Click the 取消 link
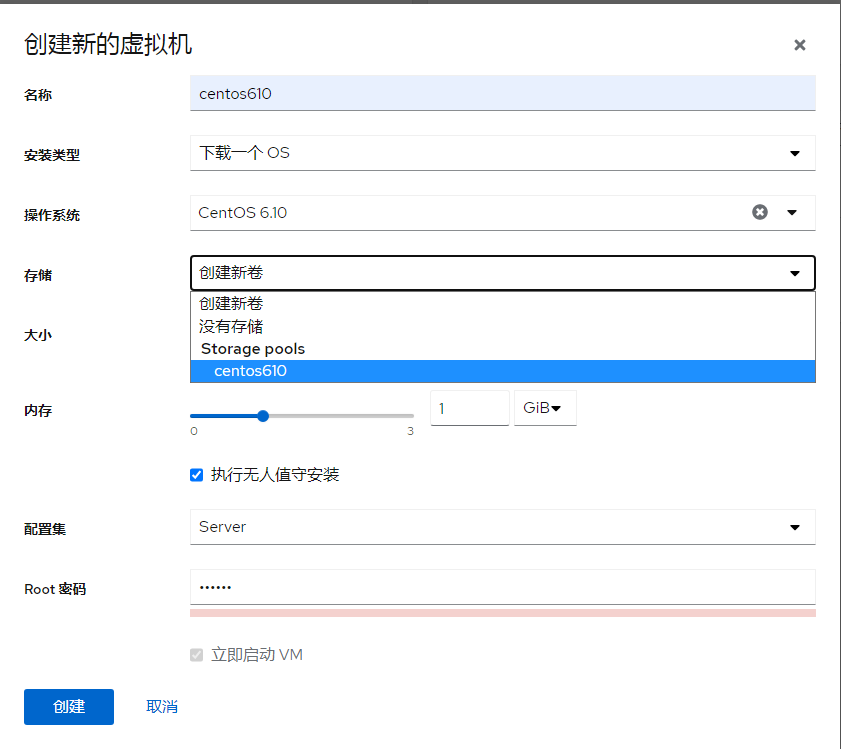 162,707
